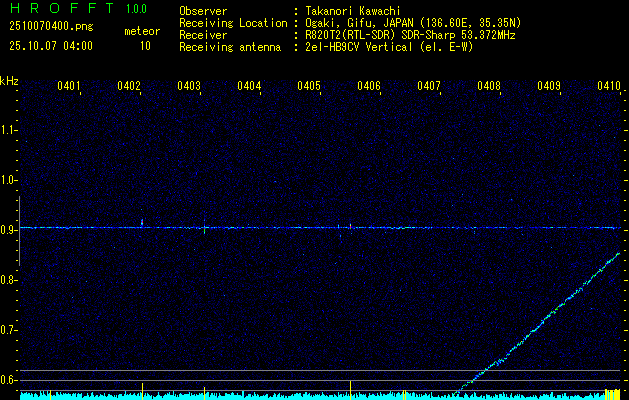The image size is (629, 400).
Task: Click the 0410 time label
Action: pos(609,85)
